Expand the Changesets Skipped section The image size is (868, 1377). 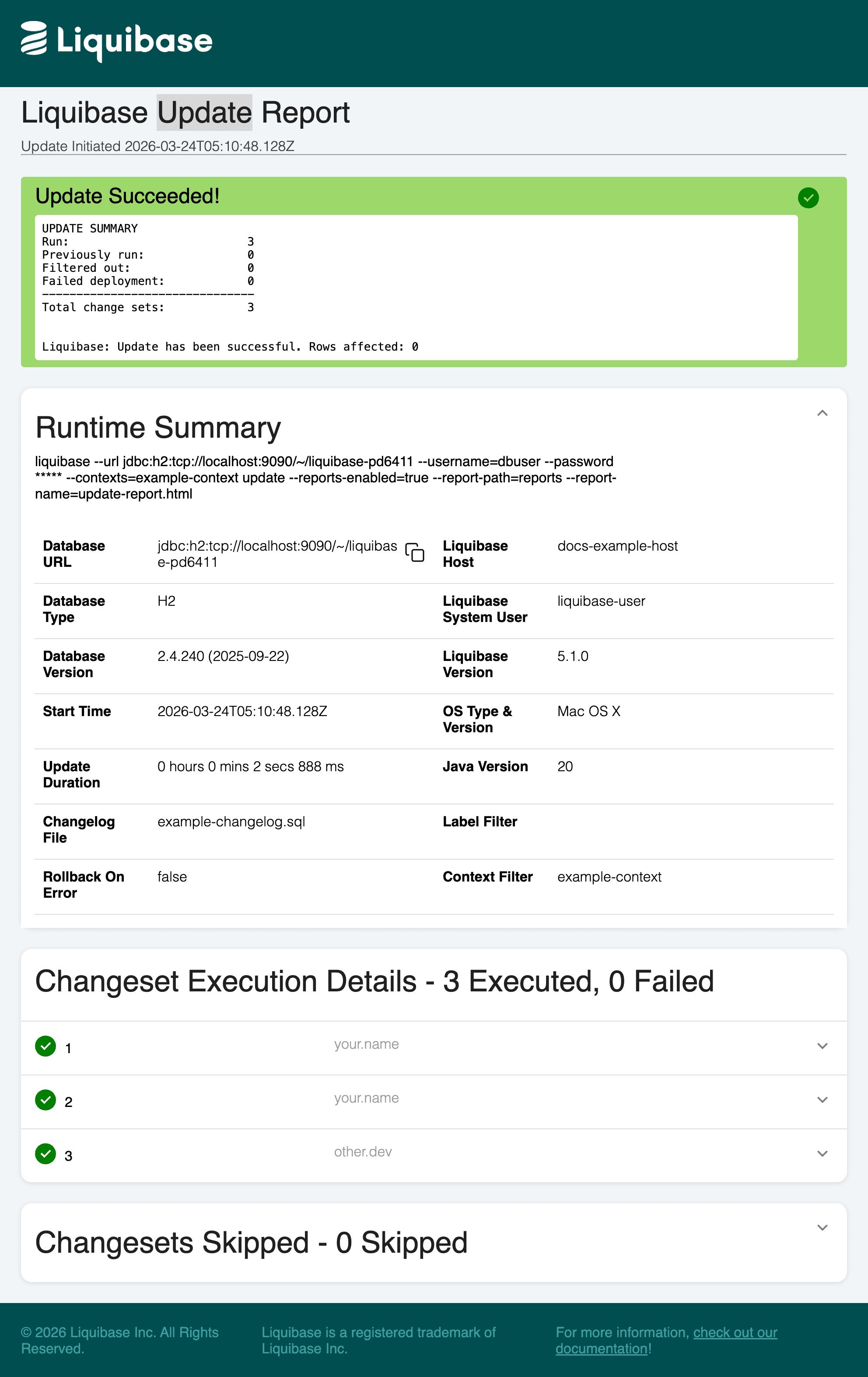pos(822,1227)
